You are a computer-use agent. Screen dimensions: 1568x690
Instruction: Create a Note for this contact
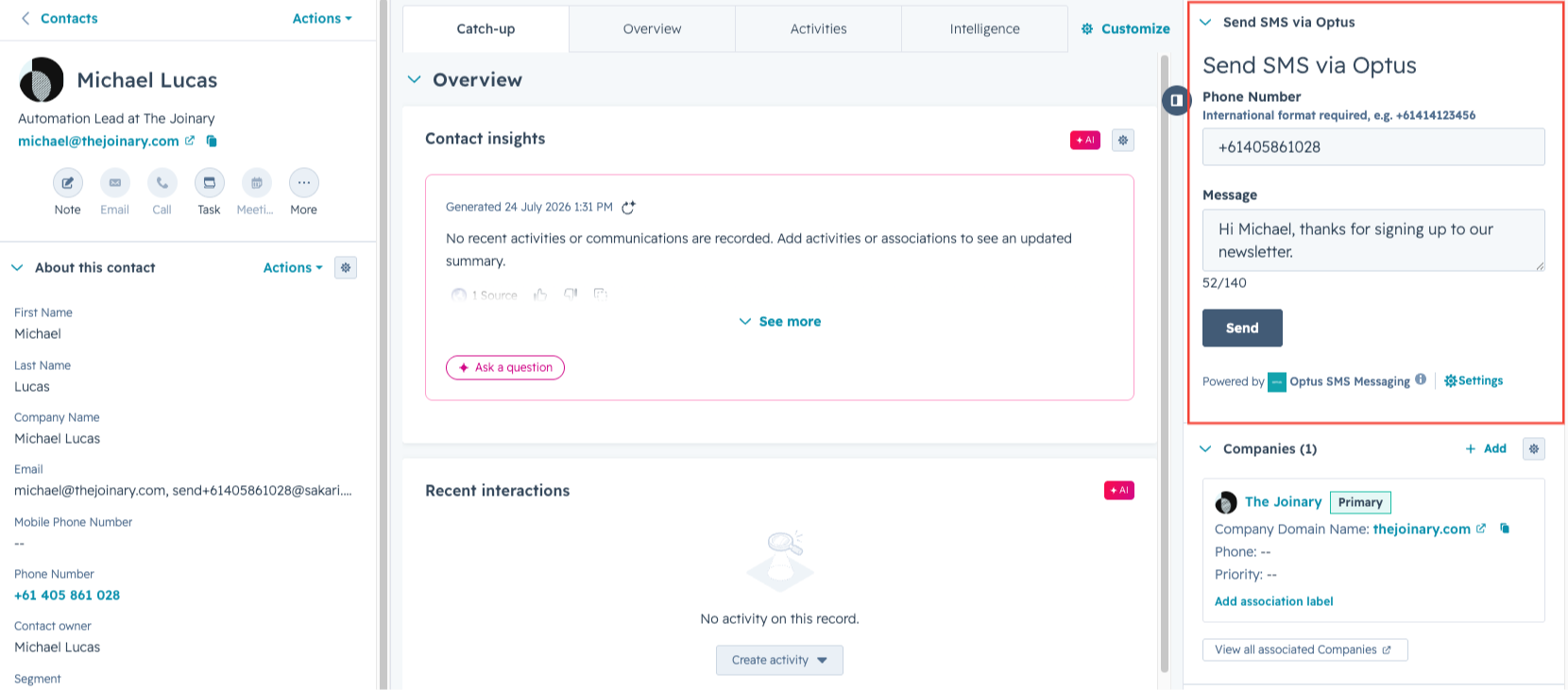[x=67, y=182]
